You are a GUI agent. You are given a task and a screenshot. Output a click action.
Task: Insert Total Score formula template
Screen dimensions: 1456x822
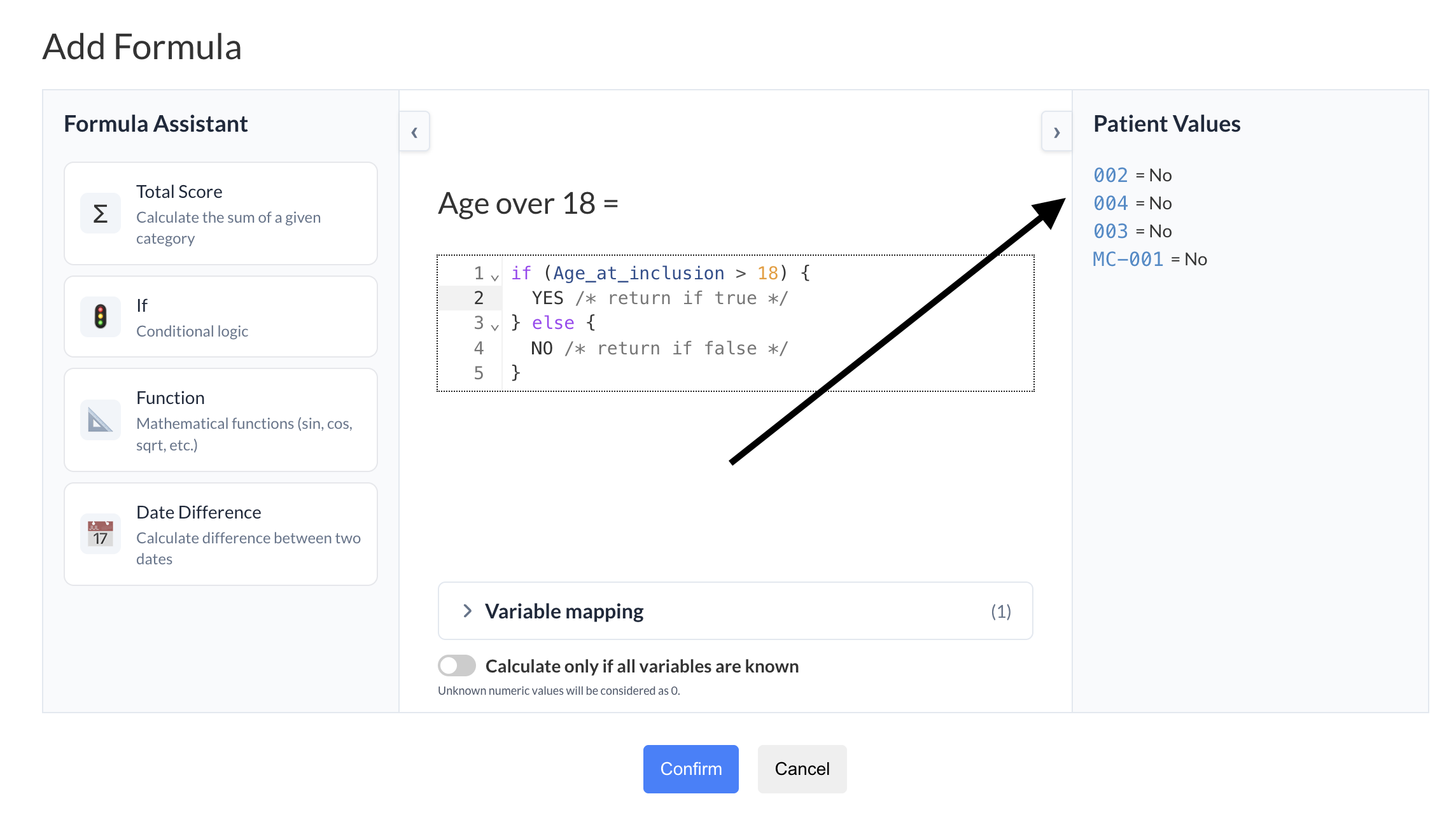(x=221, y=214)
